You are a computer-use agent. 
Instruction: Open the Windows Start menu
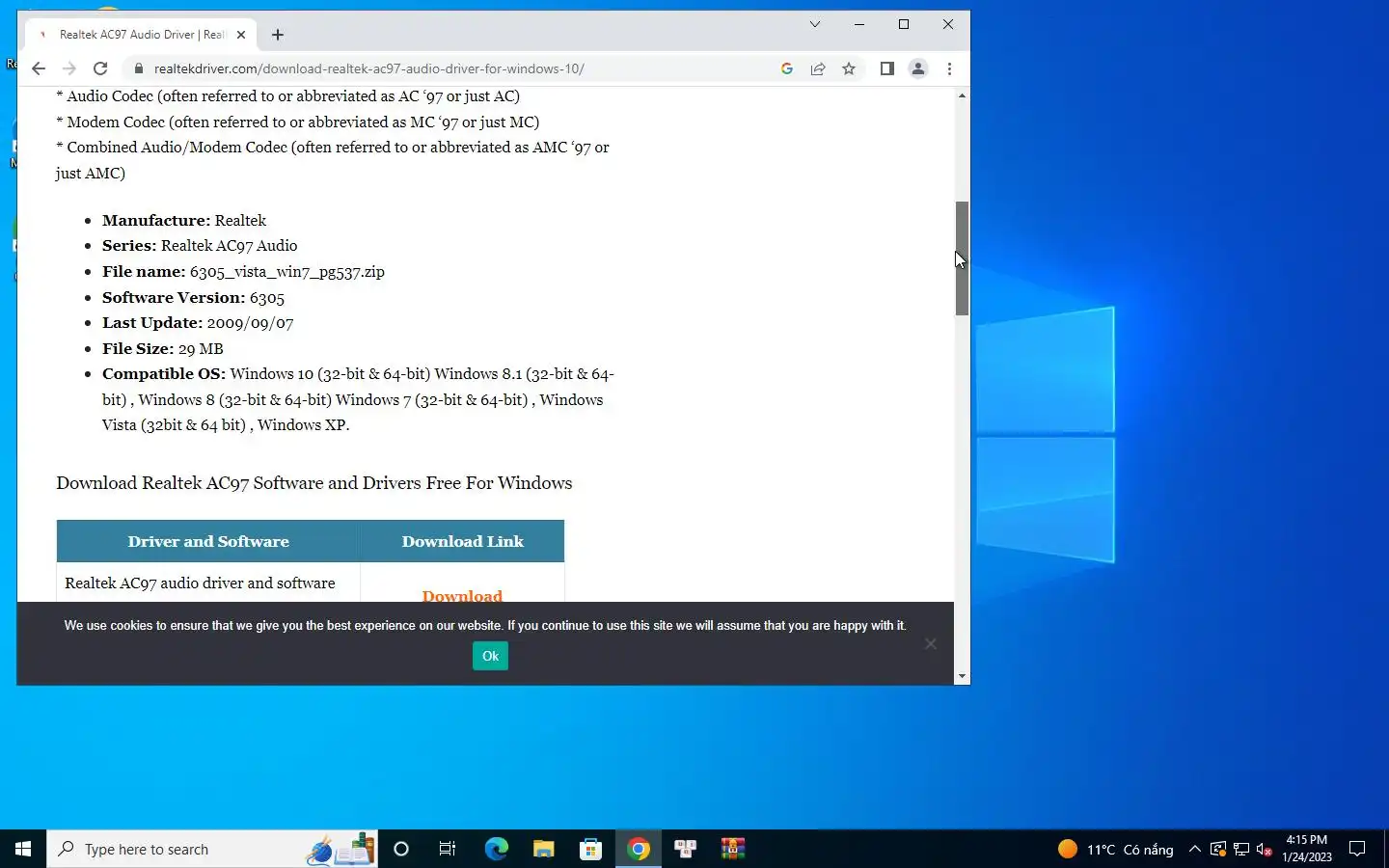click(x=23, y=849)
